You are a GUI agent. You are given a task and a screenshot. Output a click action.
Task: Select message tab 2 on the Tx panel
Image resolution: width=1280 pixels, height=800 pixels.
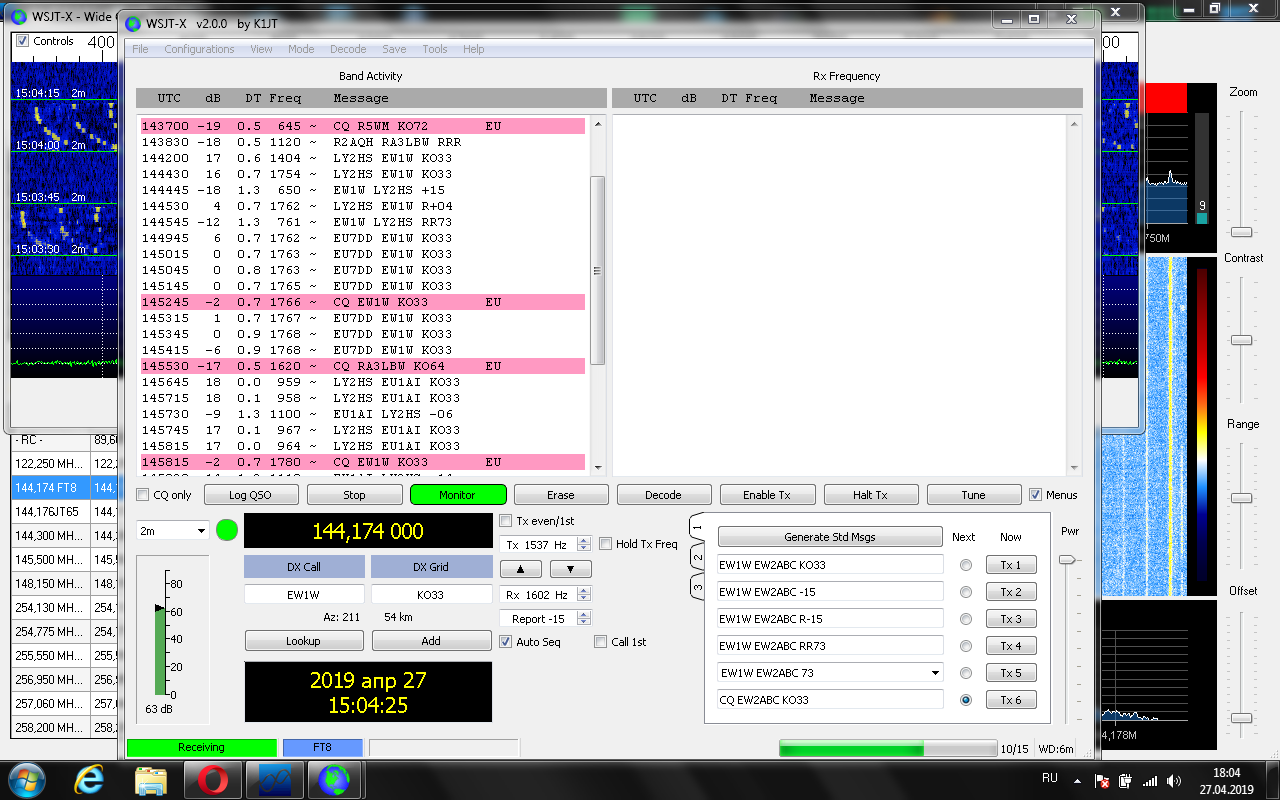coord(698,558)
